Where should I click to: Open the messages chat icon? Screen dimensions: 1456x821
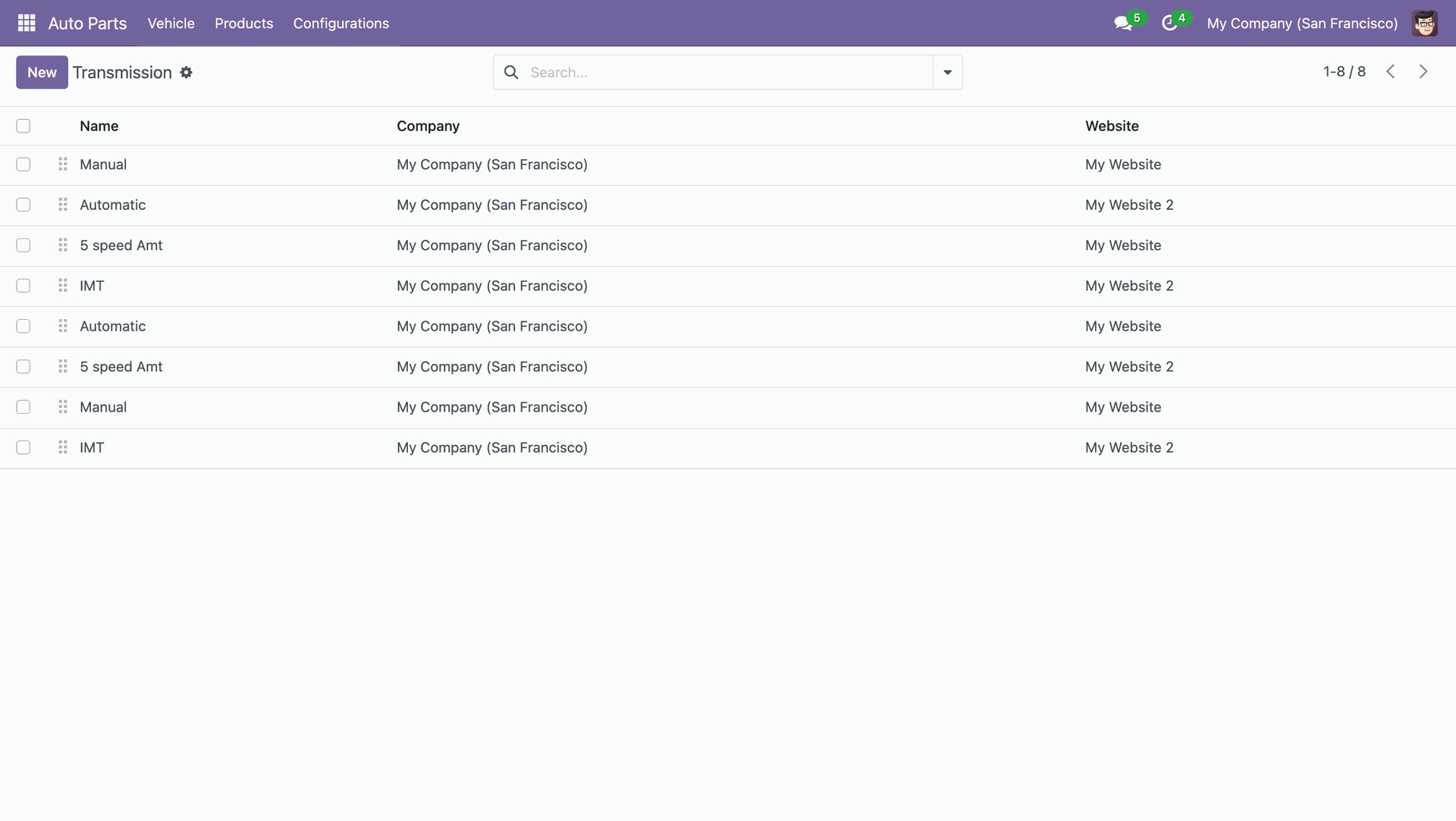point(1123,24)
